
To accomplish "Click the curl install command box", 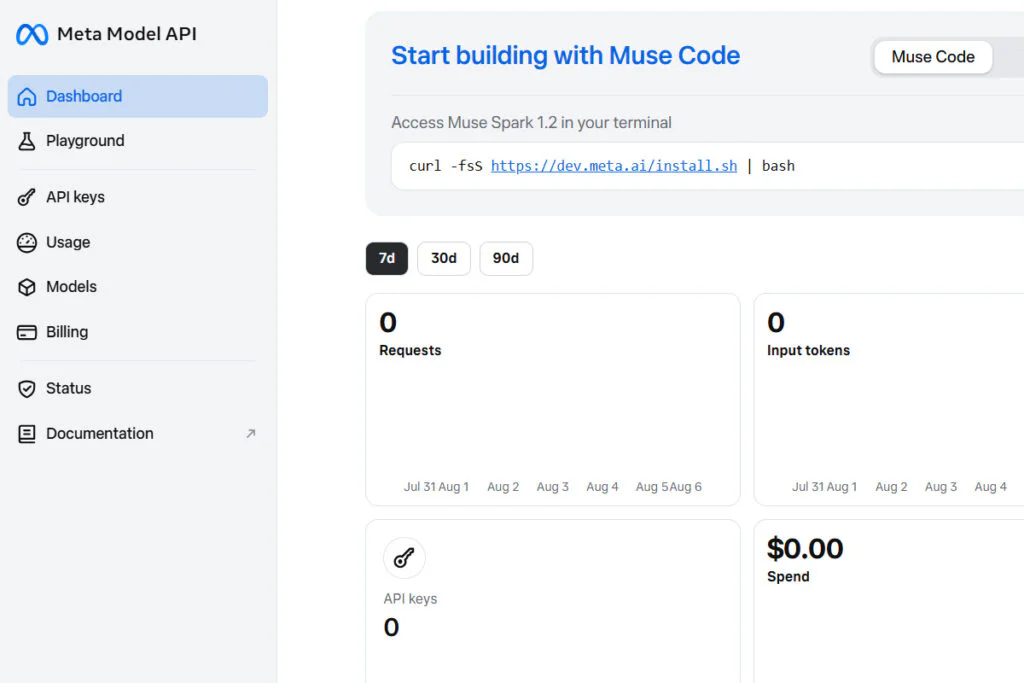I will coord(707,166).
